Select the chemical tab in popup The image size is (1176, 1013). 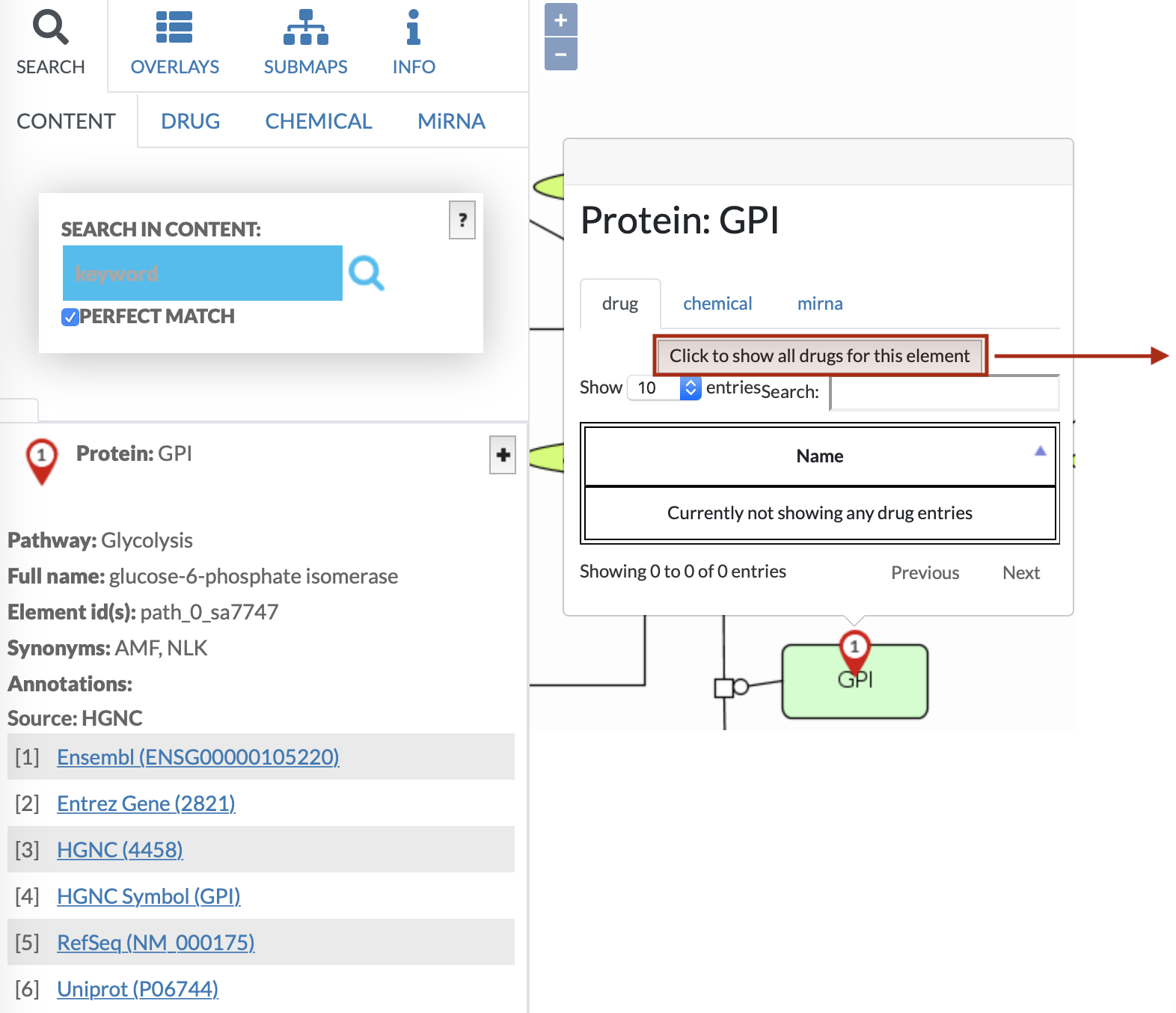[717, 304]
